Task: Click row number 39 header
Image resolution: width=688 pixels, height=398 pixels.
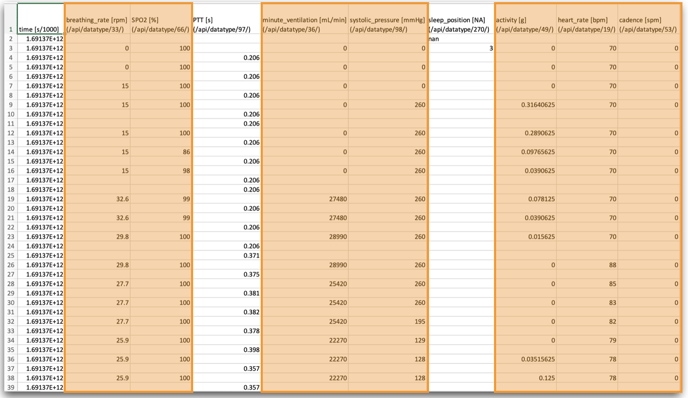Action: [x=11, y=387]
